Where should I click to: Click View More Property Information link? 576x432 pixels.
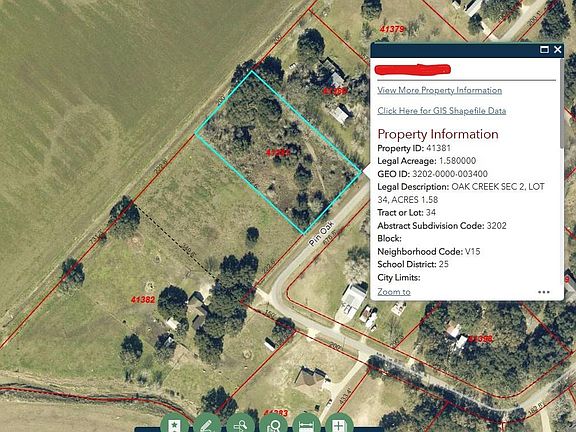[x=439, y=90]
